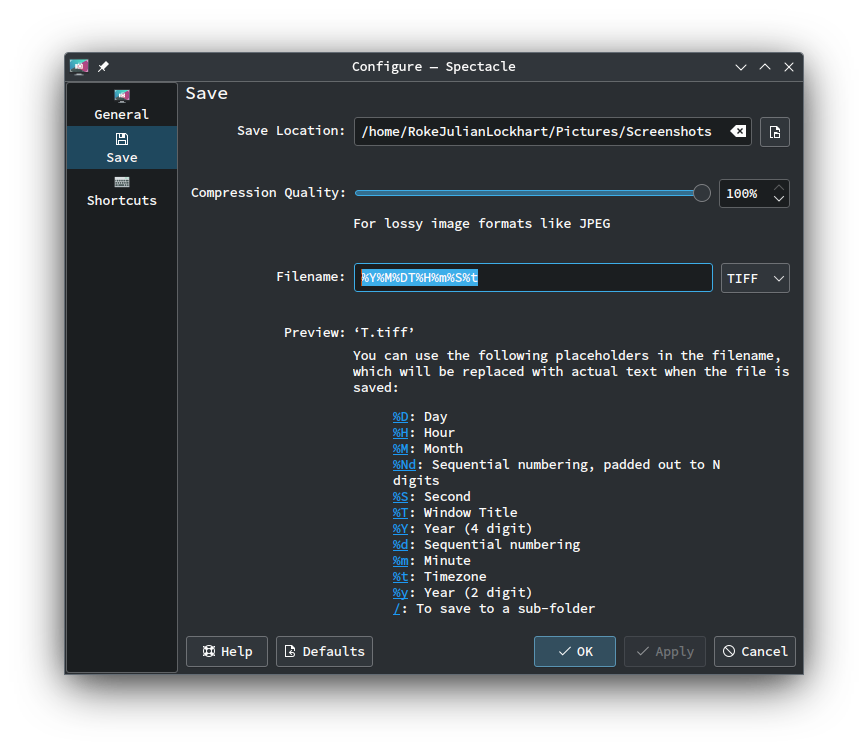Clear the Save Location text field
This screenshot has width=868, height=751.
[737, 131]
